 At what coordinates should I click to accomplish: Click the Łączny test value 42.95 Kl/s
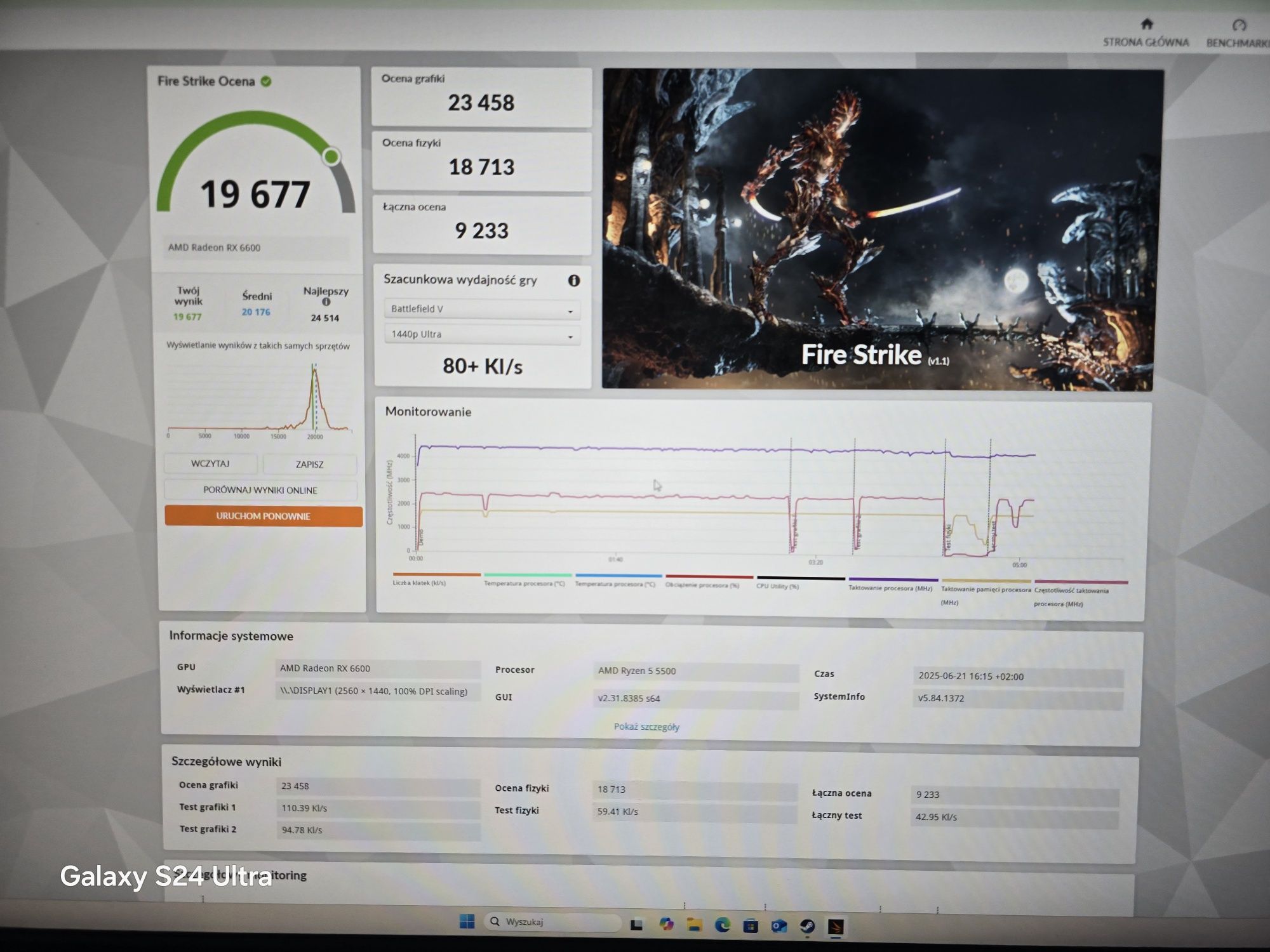point(1014,817)
